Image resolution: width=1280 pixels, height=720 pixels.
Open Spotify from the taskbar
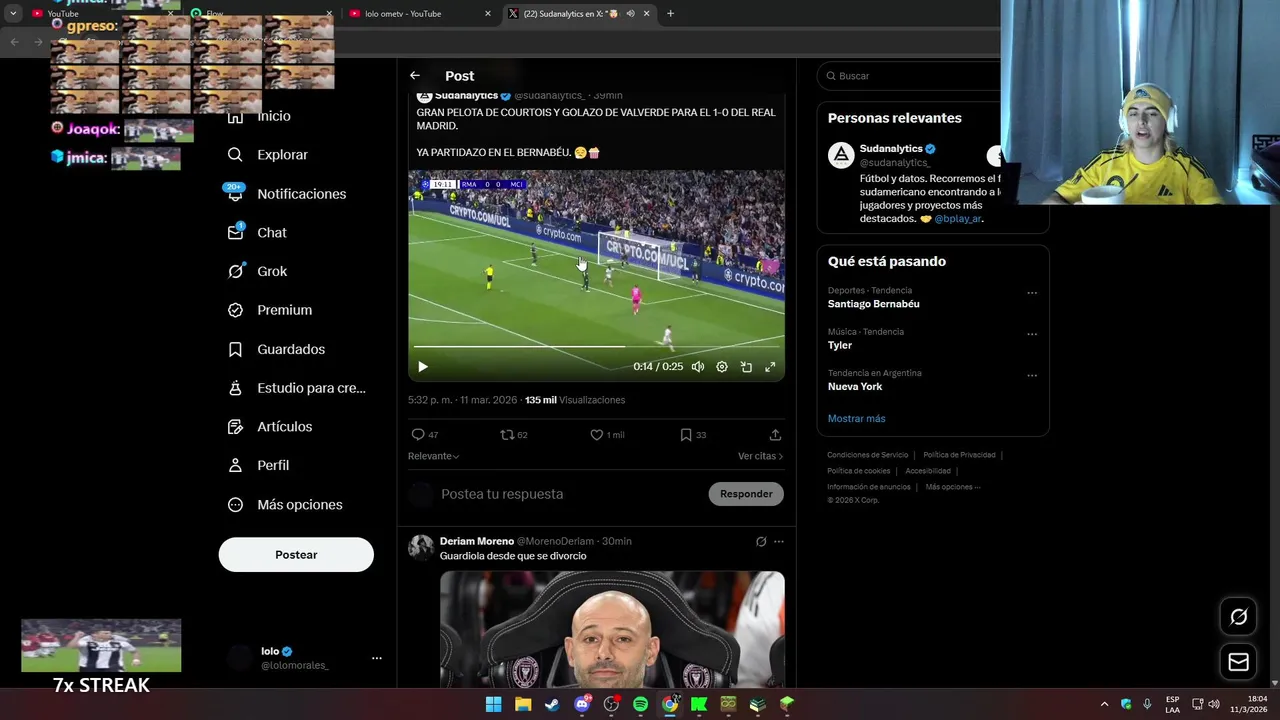[640, 704]
